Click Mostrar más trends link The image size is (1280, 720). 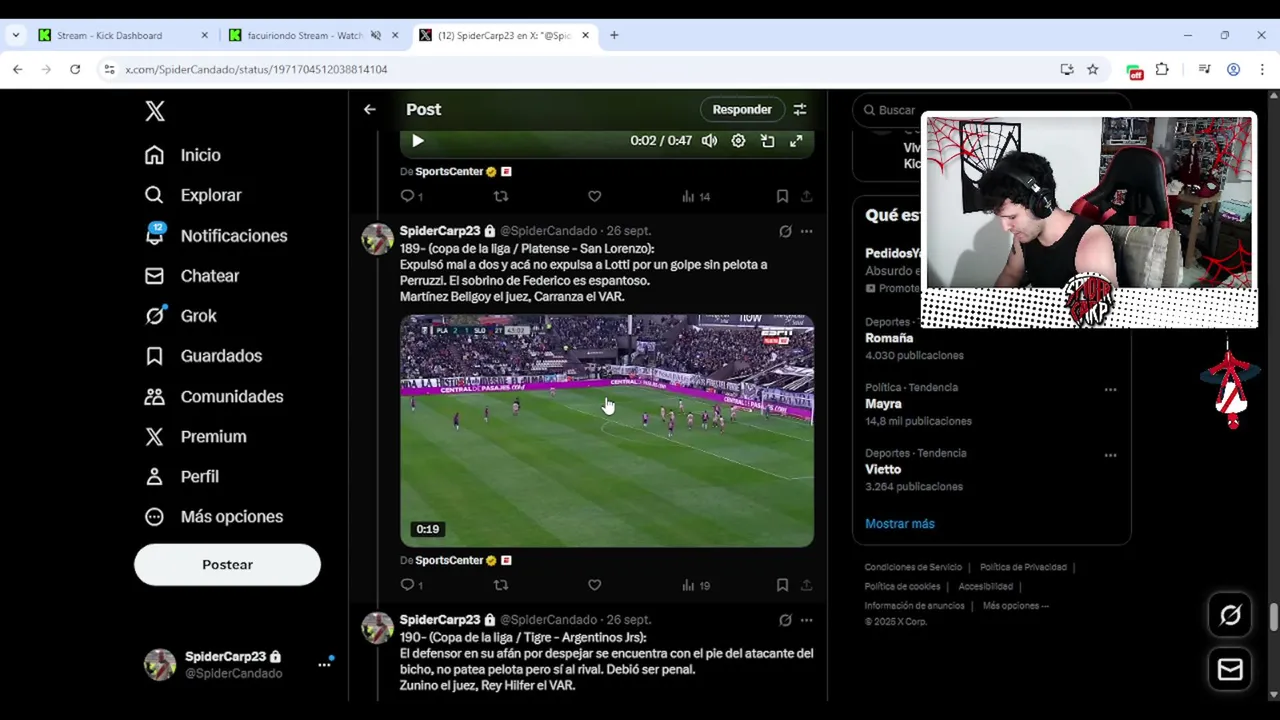(900, 524)
